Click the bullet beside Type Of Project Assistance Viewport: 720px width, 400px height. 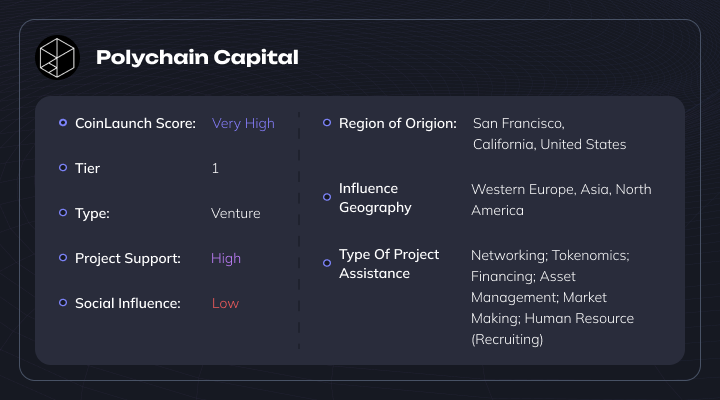click(x=327, y=263)
